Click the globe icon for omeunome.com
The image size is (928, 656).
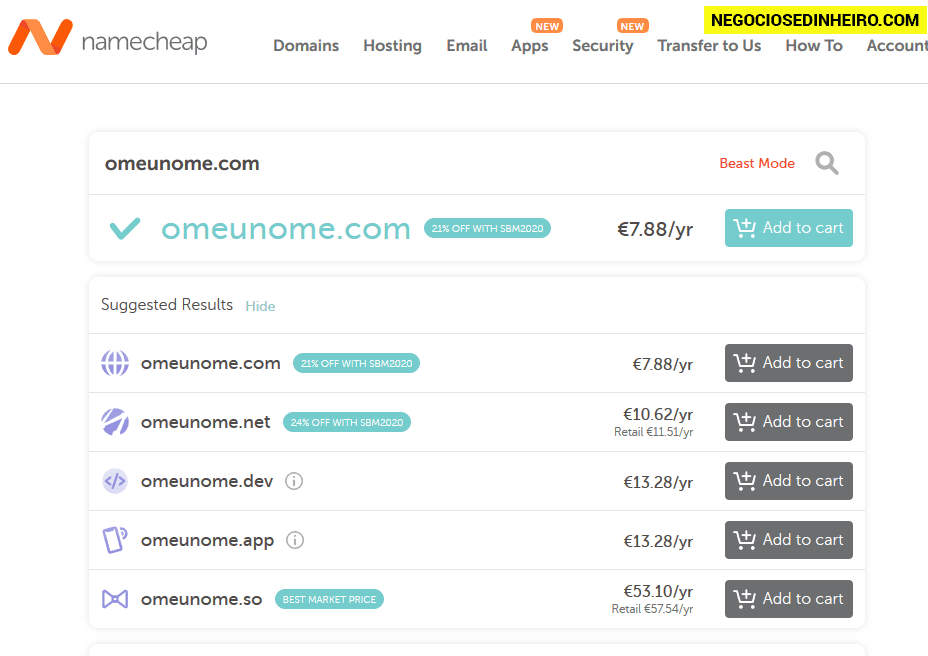click(x=115, y=363)
